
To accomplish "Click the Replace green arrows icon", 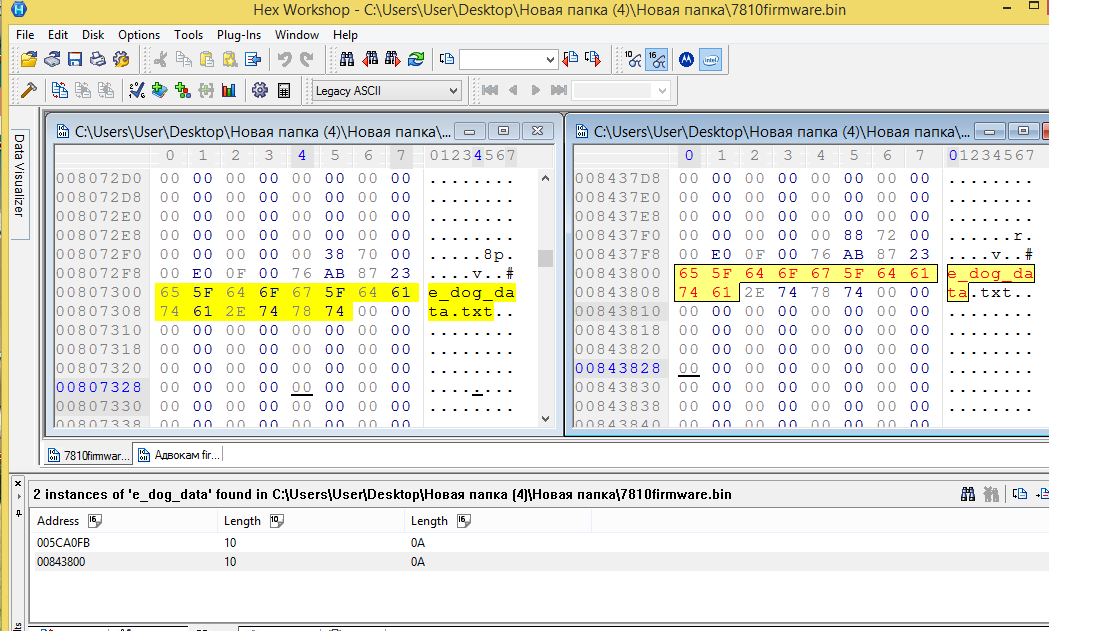I will click(415, 60).
